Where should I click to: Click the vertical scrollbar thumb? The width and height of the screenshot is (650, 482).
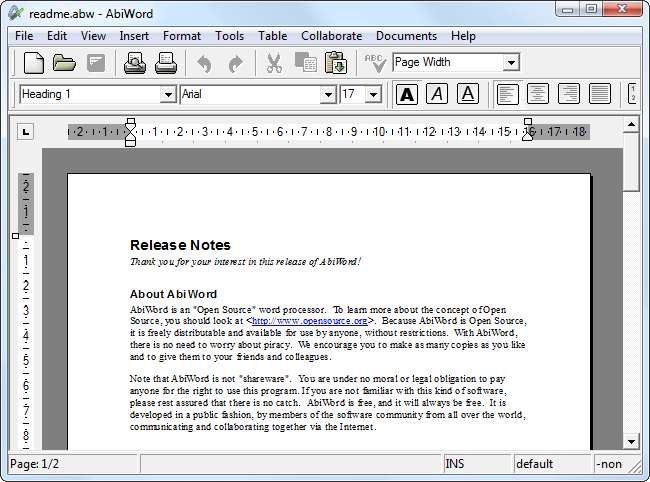coord(631,162)
